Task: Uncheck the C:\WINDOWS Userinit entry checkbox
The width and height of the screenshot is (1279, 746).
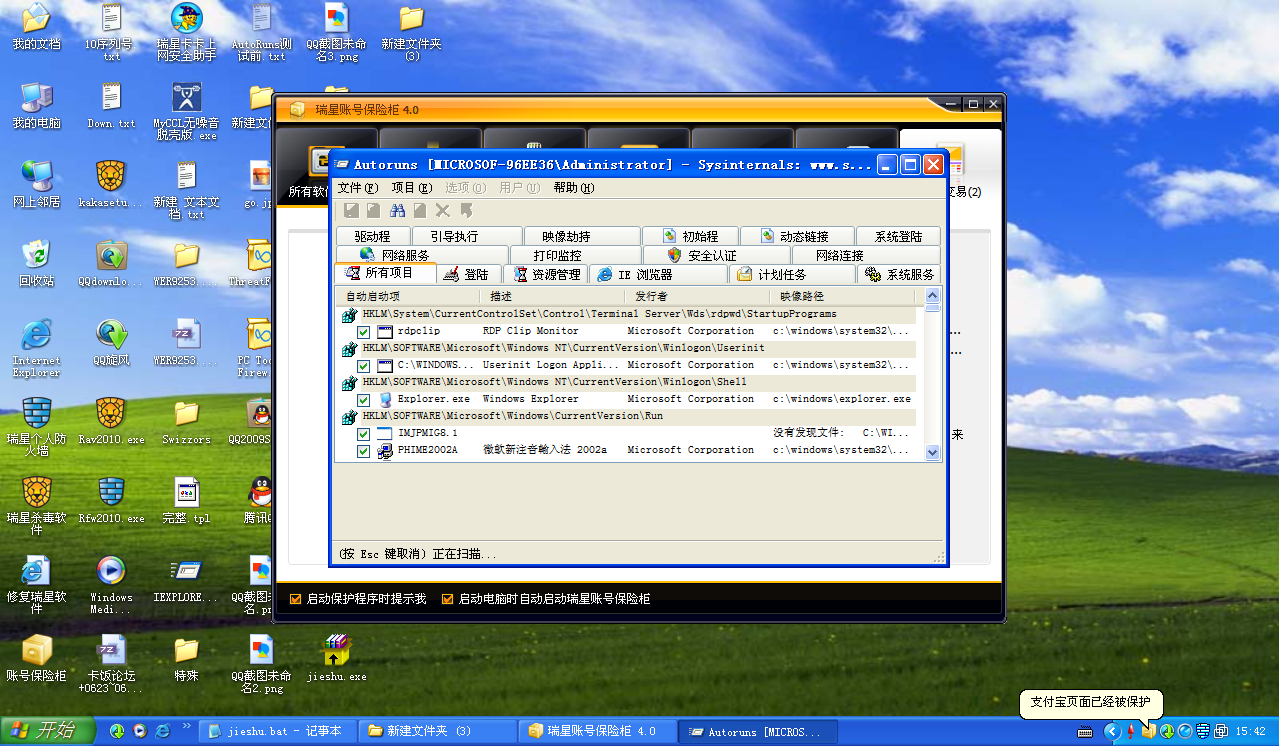Action: (364, 365)
